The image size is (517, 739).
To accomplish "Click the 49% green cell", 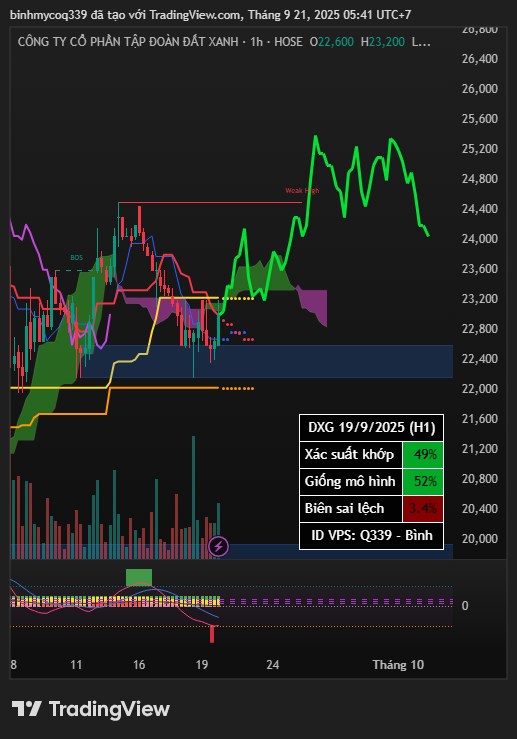I will click(x=423, y=455).
